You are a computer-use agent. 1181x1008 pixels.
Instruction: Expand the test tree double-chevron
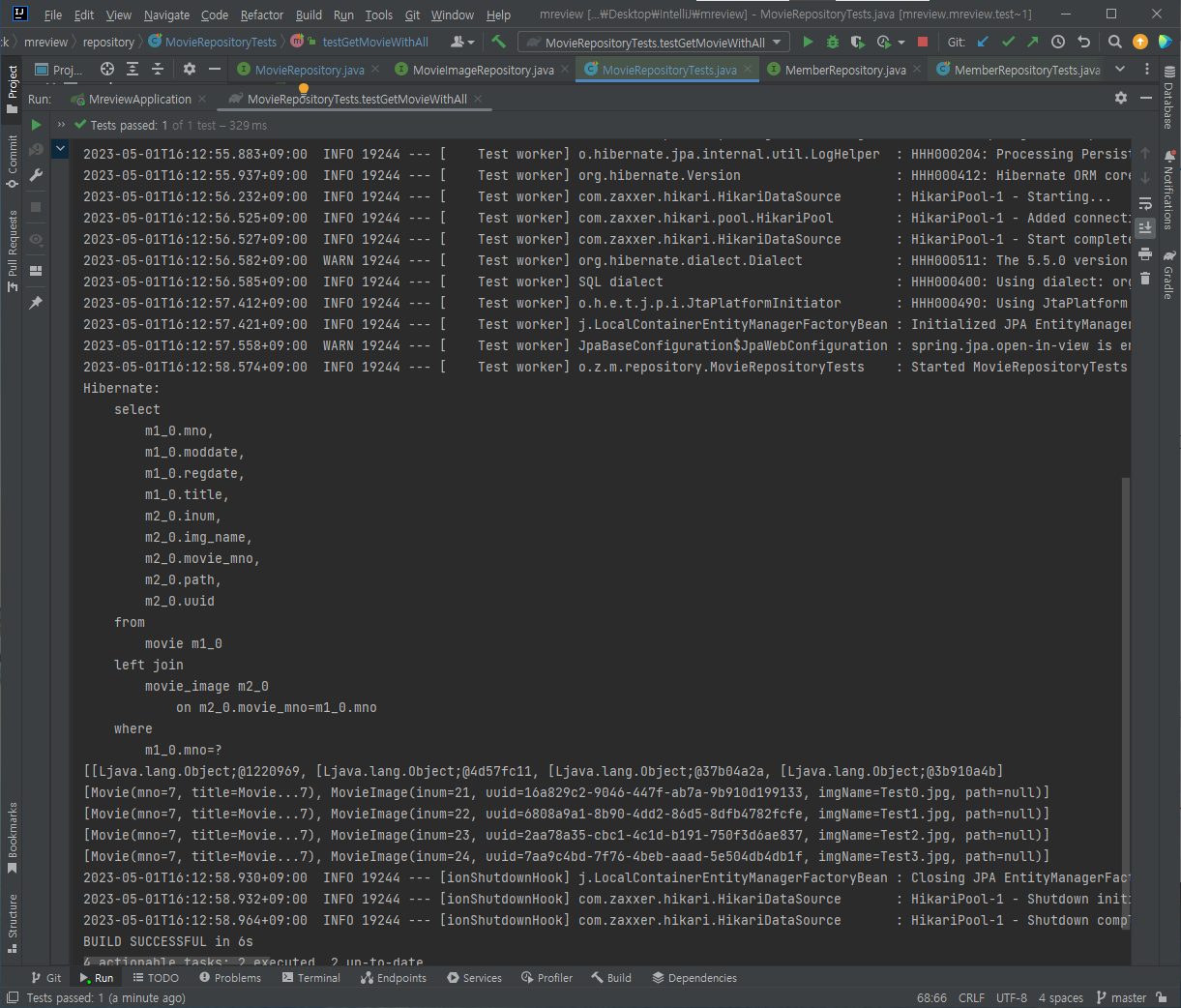pyautogui.click(x=61, y=125)
